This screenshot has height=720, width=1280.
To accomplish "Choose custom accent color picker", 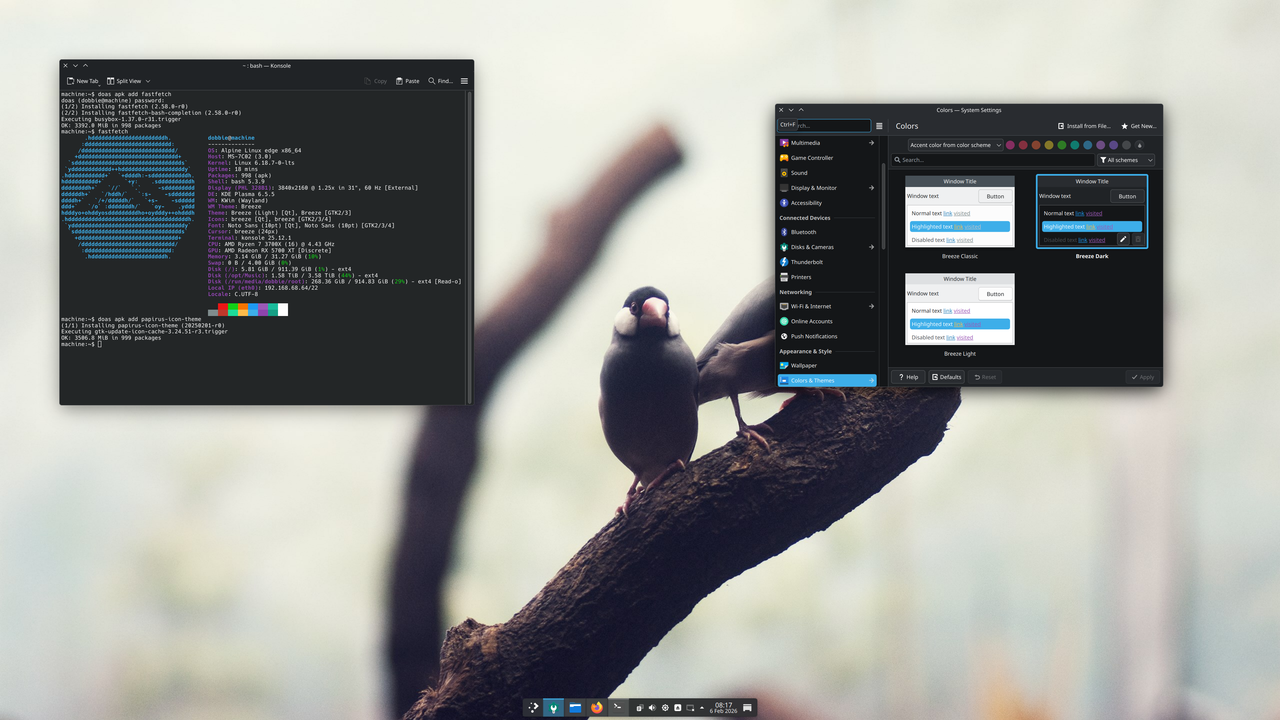I will [1139, 145].
